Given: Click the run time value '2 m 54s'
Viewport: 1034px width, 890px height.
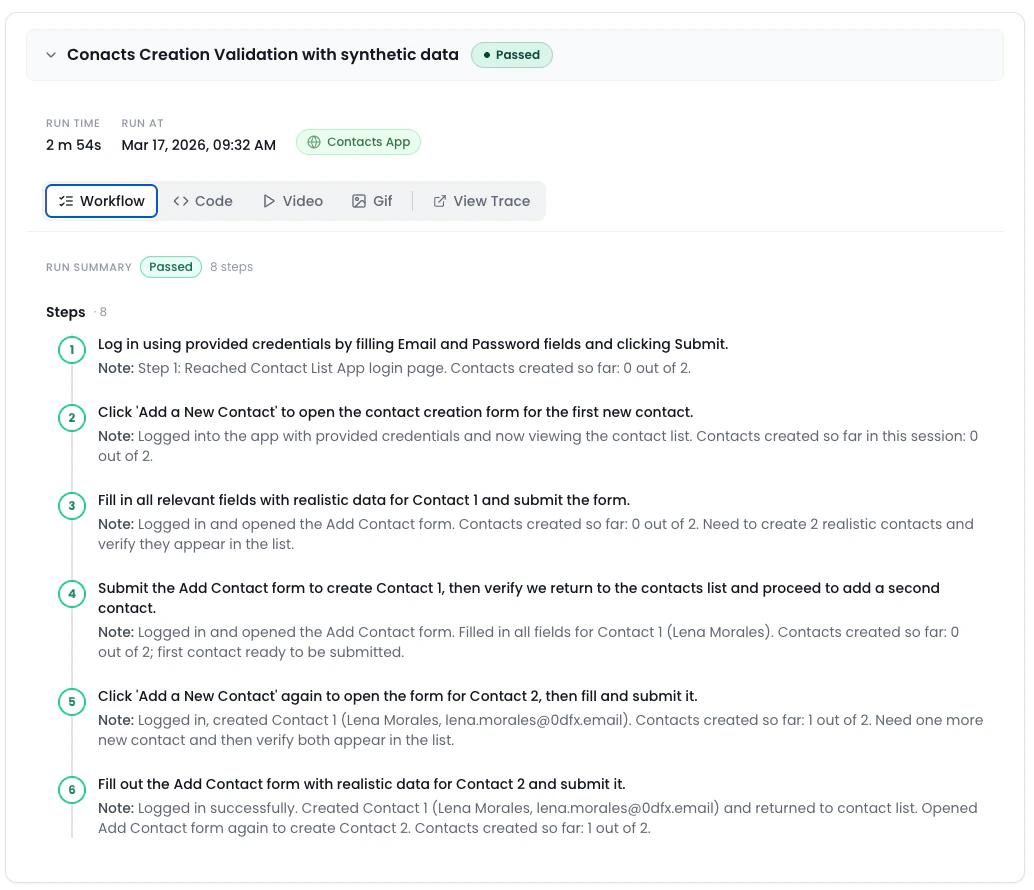Looking at the screenshot, I should click(73, 145).
